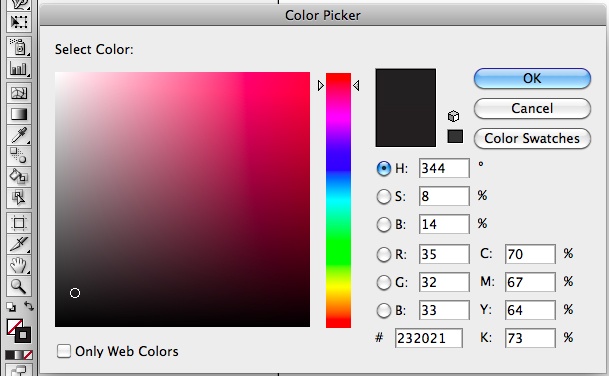Select the Hand tool
This screenshot has width=609, height=376.
18,265
